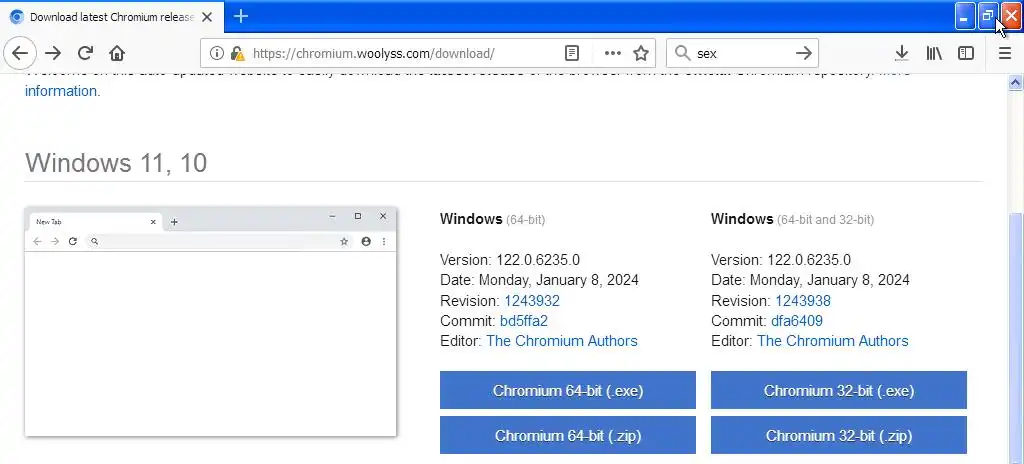Open the Firefox hamburger menu
Viewport: 1024px width, 464px height.
[1005, 53]
